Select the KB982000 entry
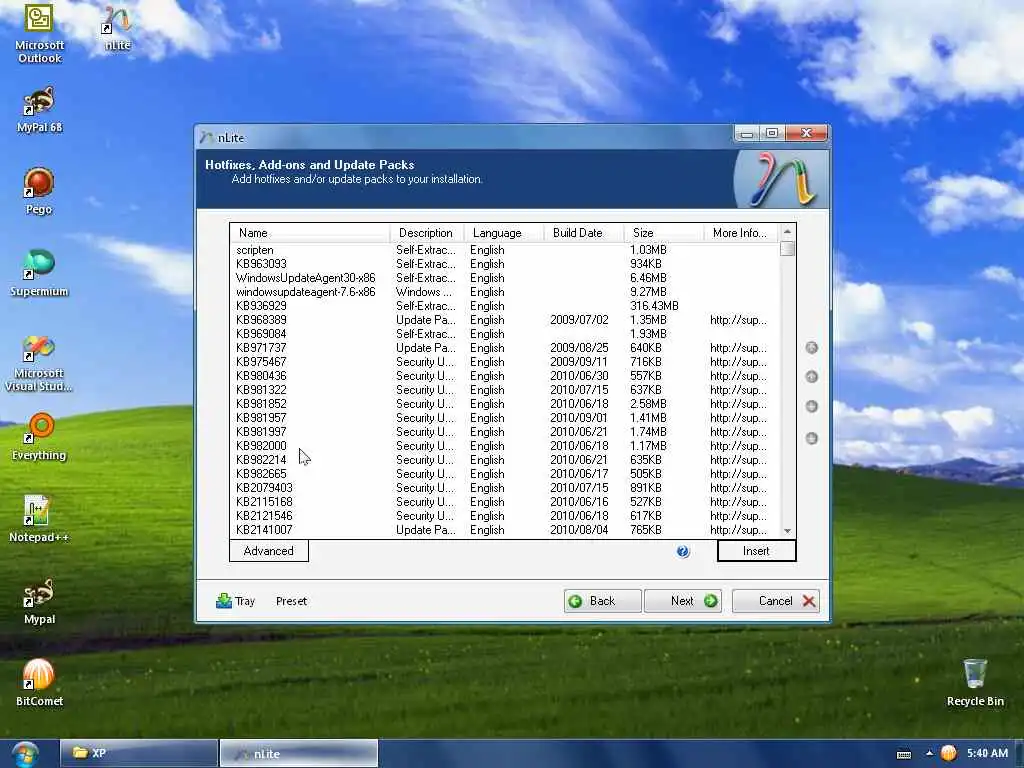1024x768 pixels. [x=505, y=446]
